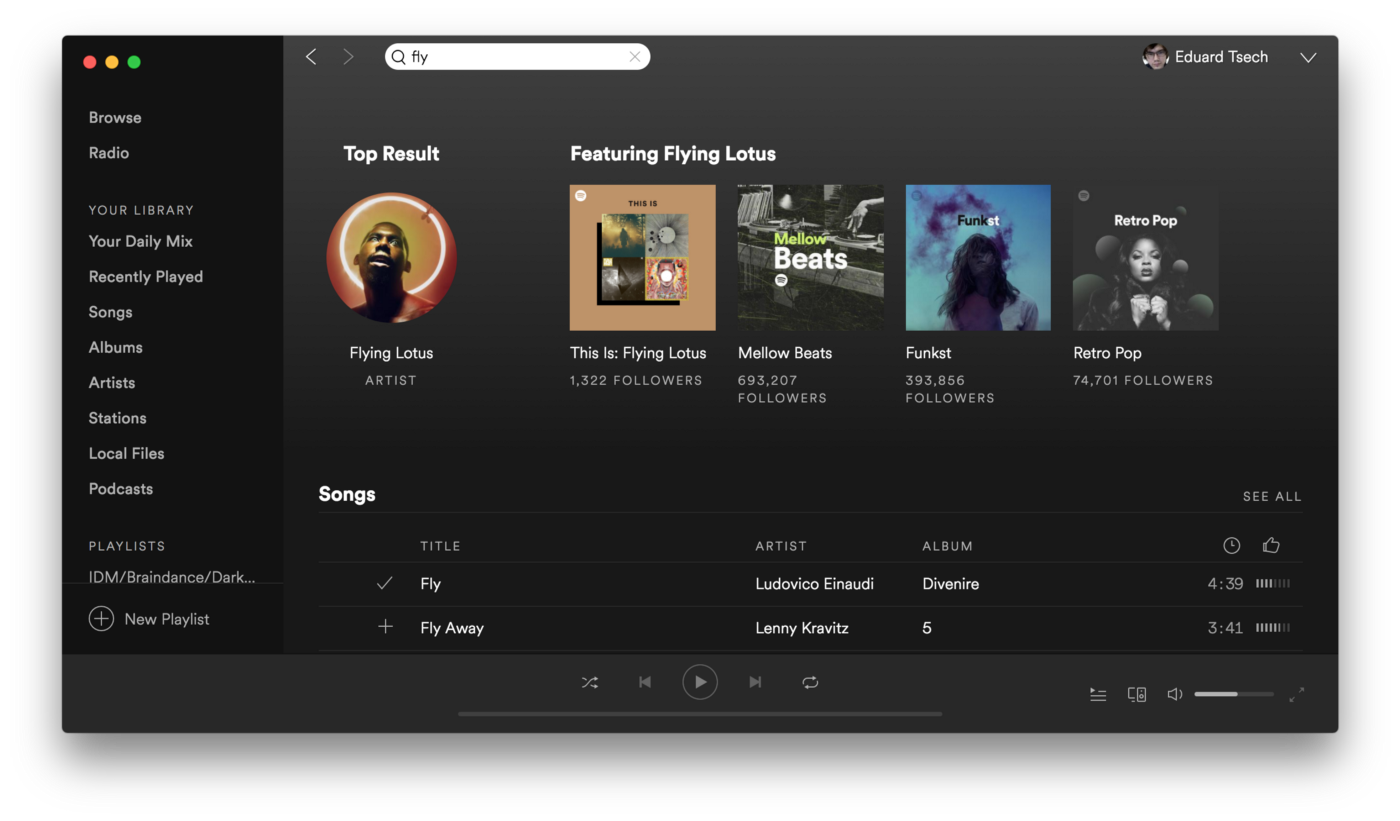
Task: Select the song title Fly Away
Action: tap(452, 628)
